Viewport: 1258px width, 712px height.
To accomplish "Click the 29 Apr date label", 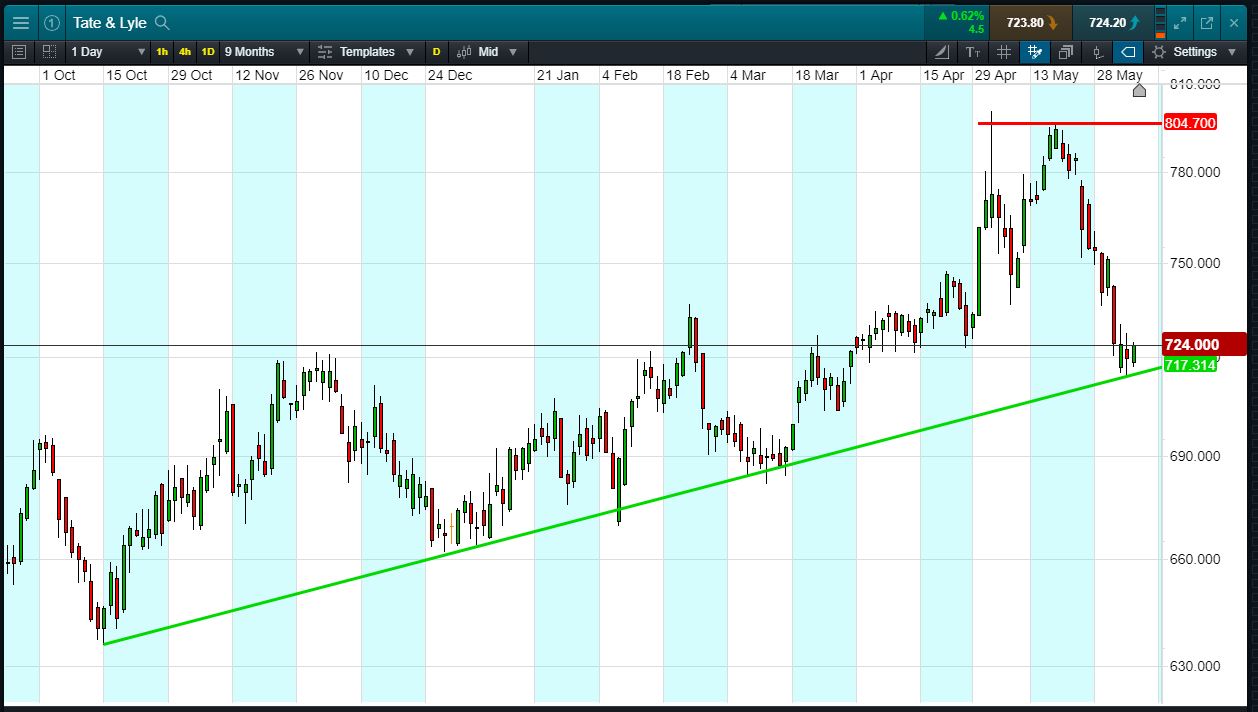I will tap(995, 75).
